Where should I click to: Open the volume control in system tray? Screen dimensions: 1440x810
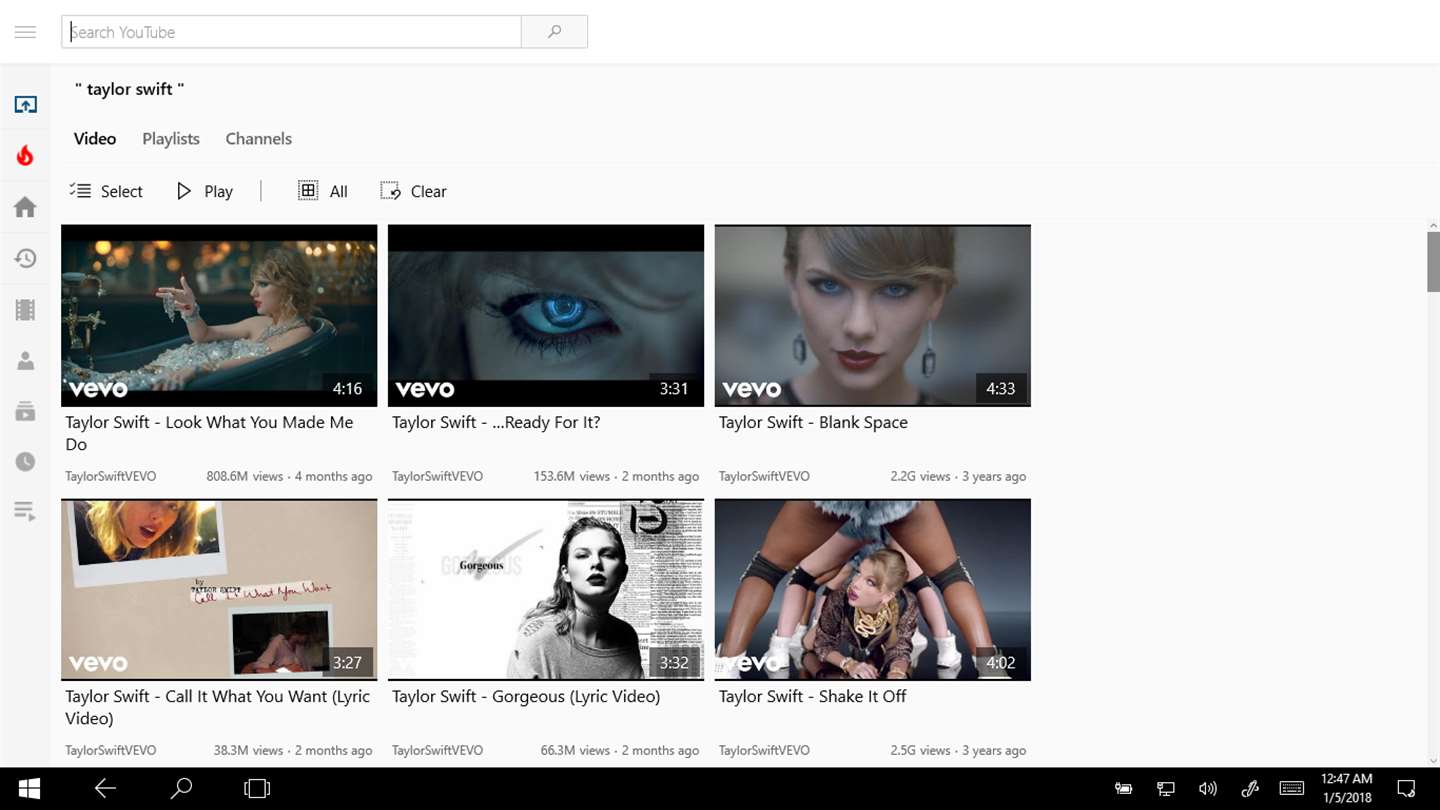(1208, 789)
